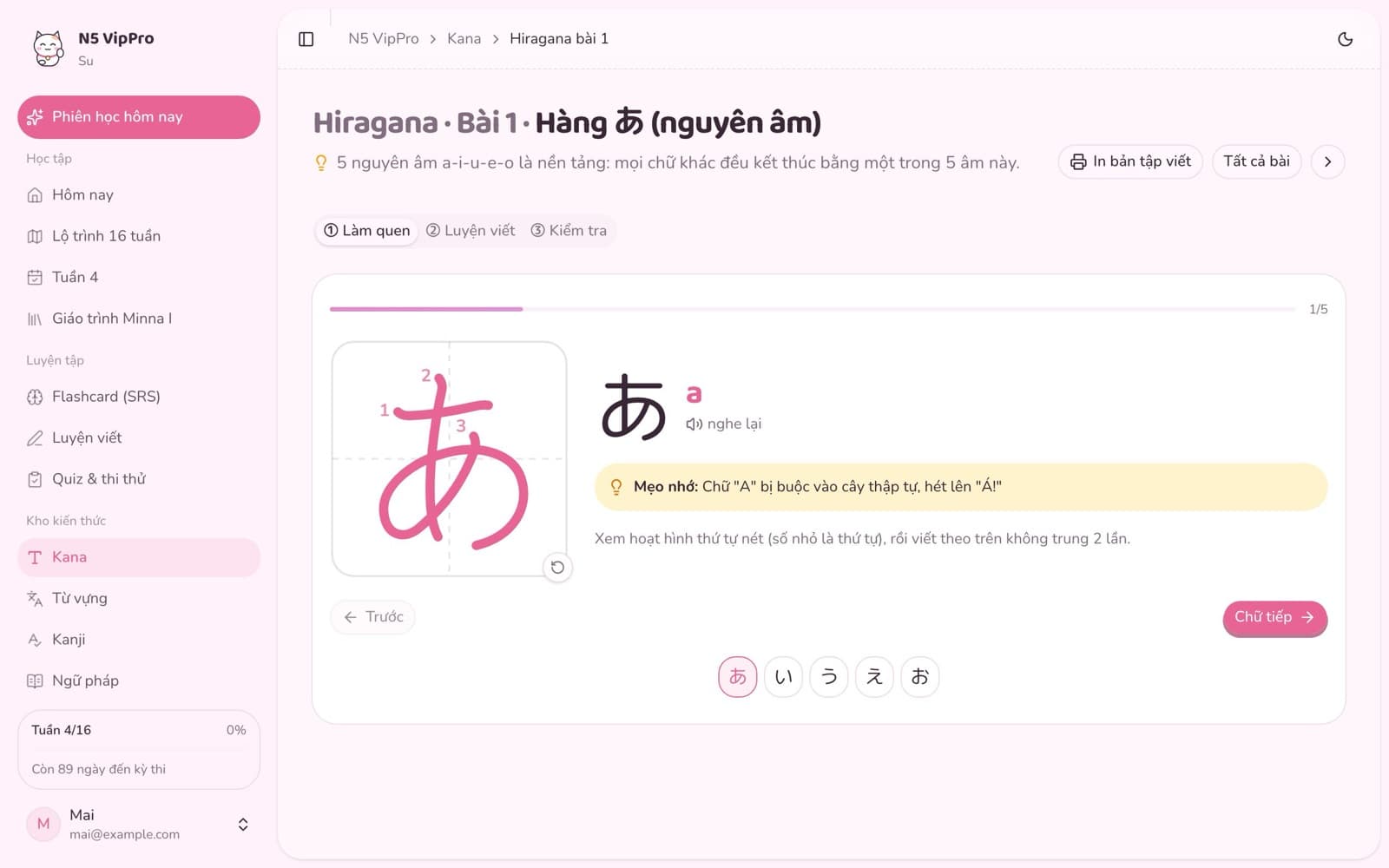Open Tuần 4 in the sidebar
The height and width of the screenshot is (868, 1389).
(139, 278)
